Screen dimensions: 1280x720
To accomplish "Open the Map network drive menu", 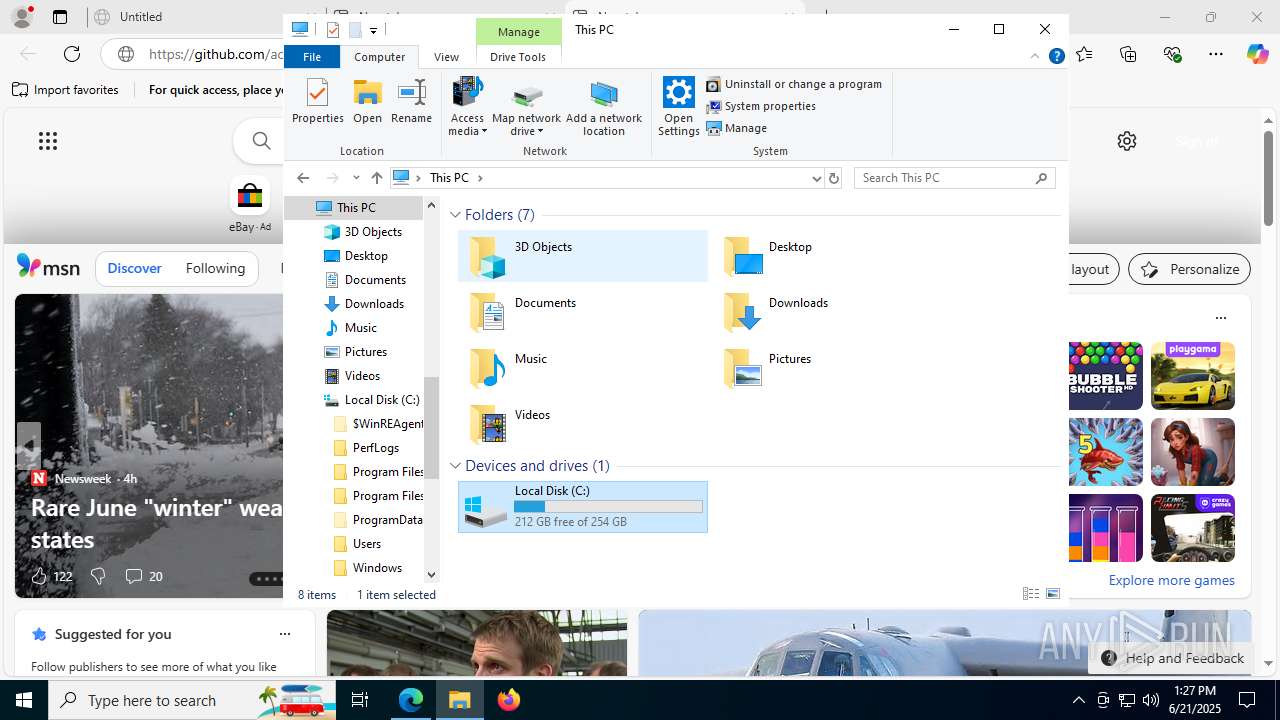I will [x=526, y=106].
